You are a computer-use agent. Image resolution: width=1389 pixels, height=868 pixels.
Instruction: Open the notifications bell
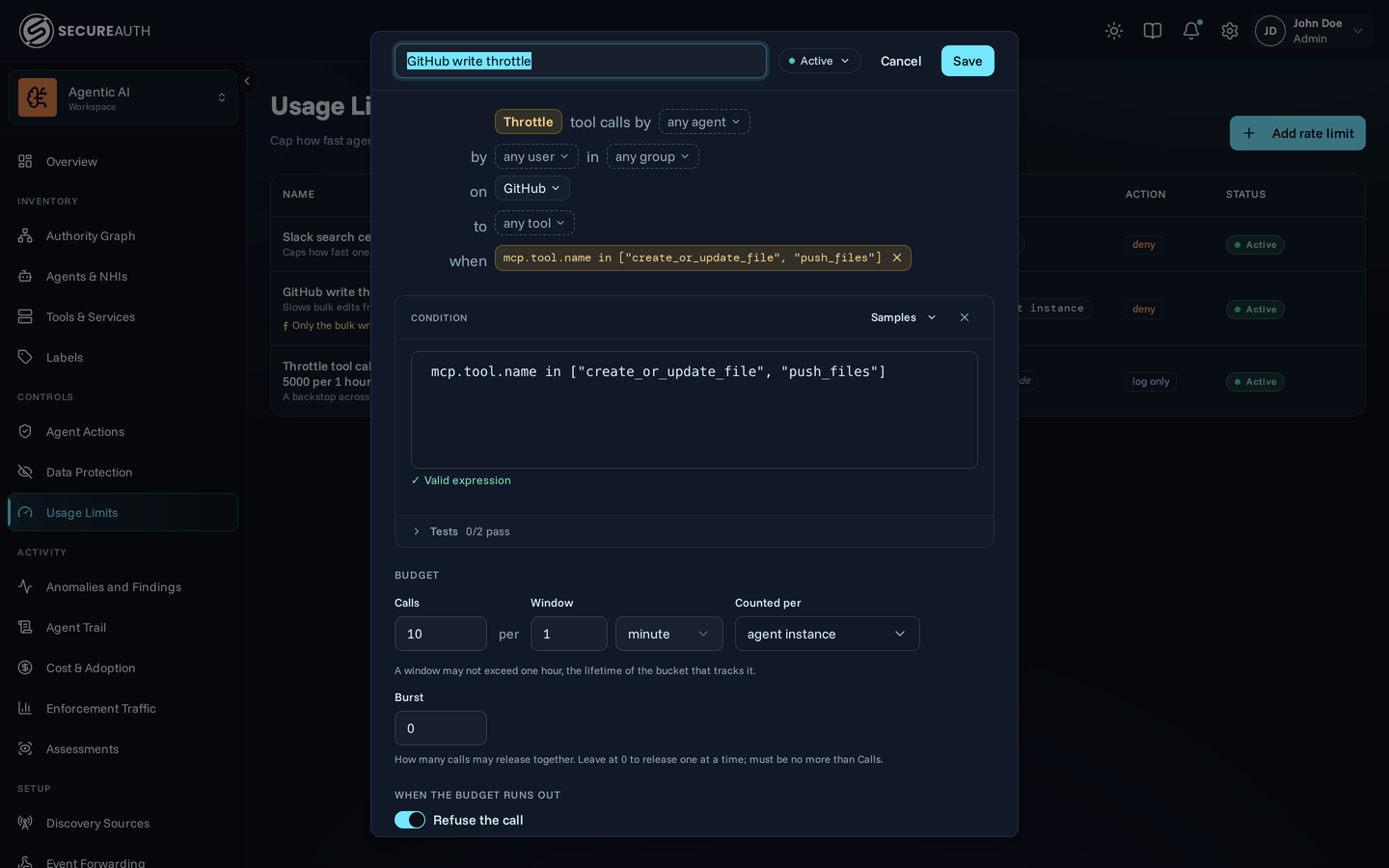pos(1191,31)
